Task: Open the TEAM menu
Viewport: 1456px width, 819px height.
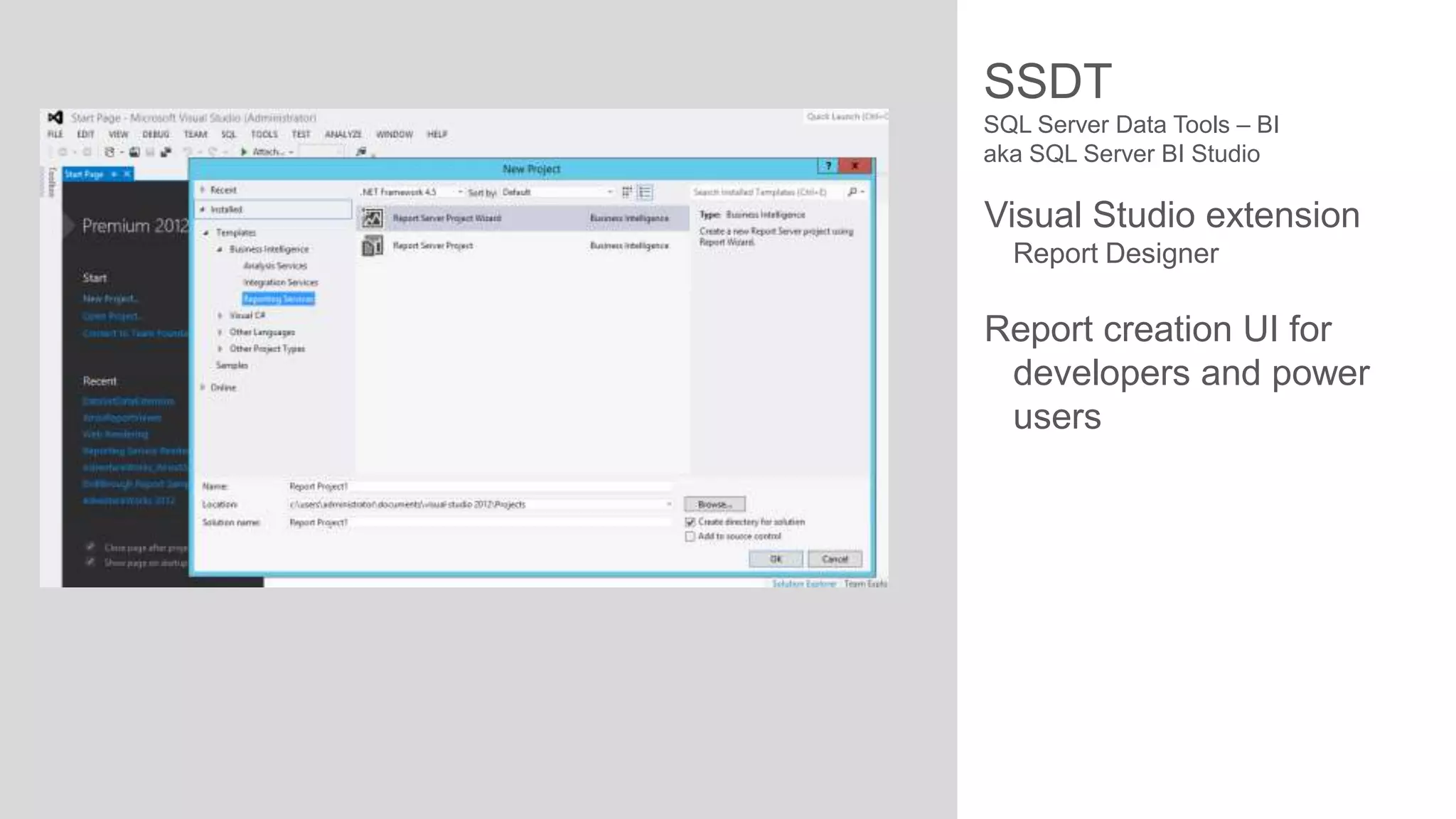Action: pos(196,134)
